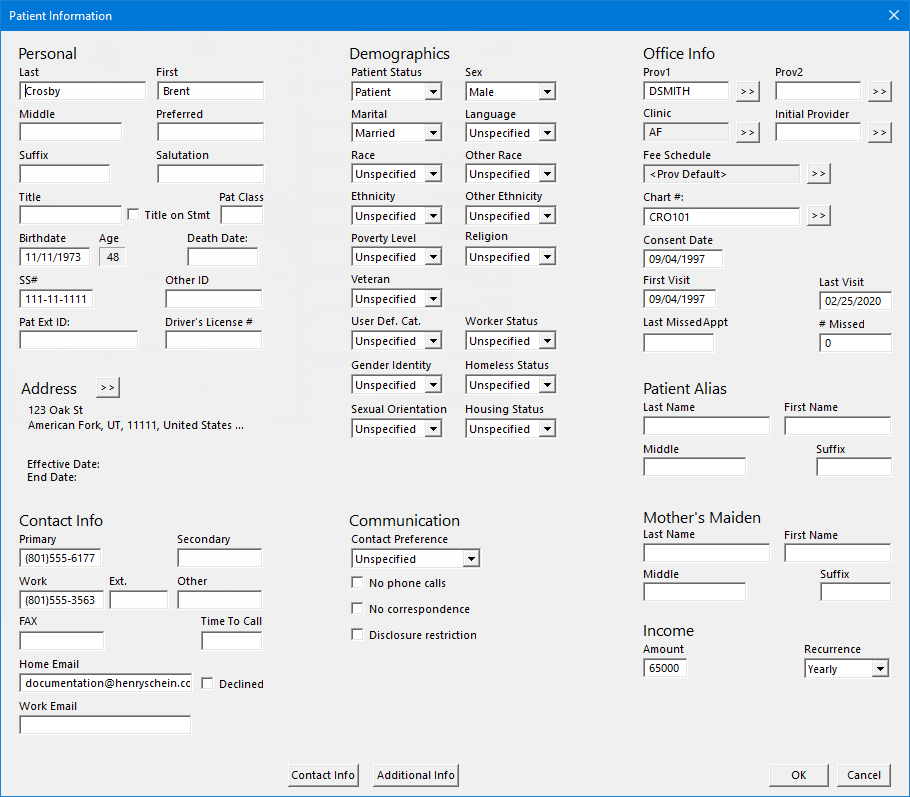Viewport: 910px width, 797px height.
Task: Click into the Home Email field
Action: click(105, 683)
